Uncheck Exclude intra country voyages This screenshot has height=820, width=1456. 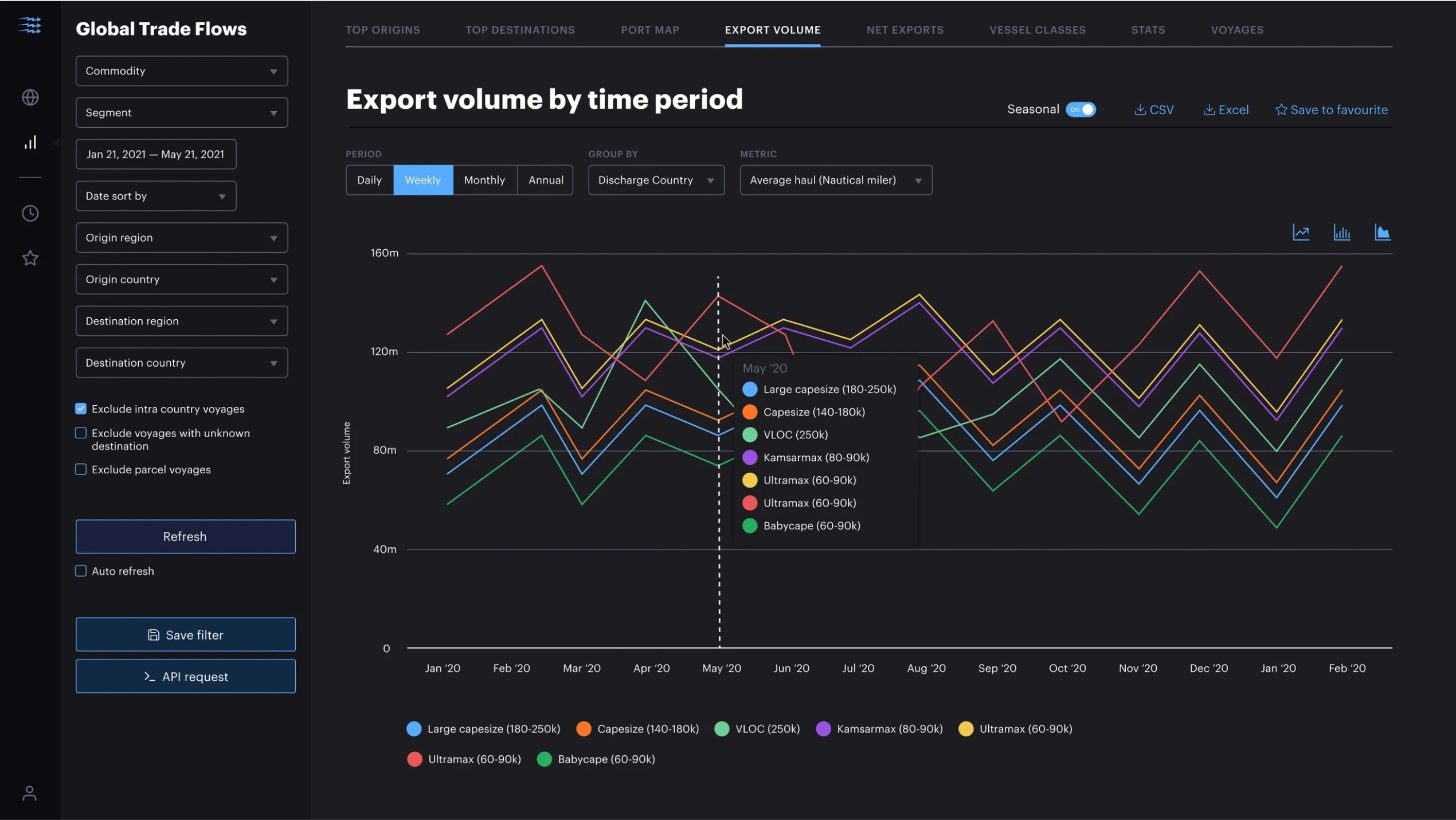coord(81,409)
